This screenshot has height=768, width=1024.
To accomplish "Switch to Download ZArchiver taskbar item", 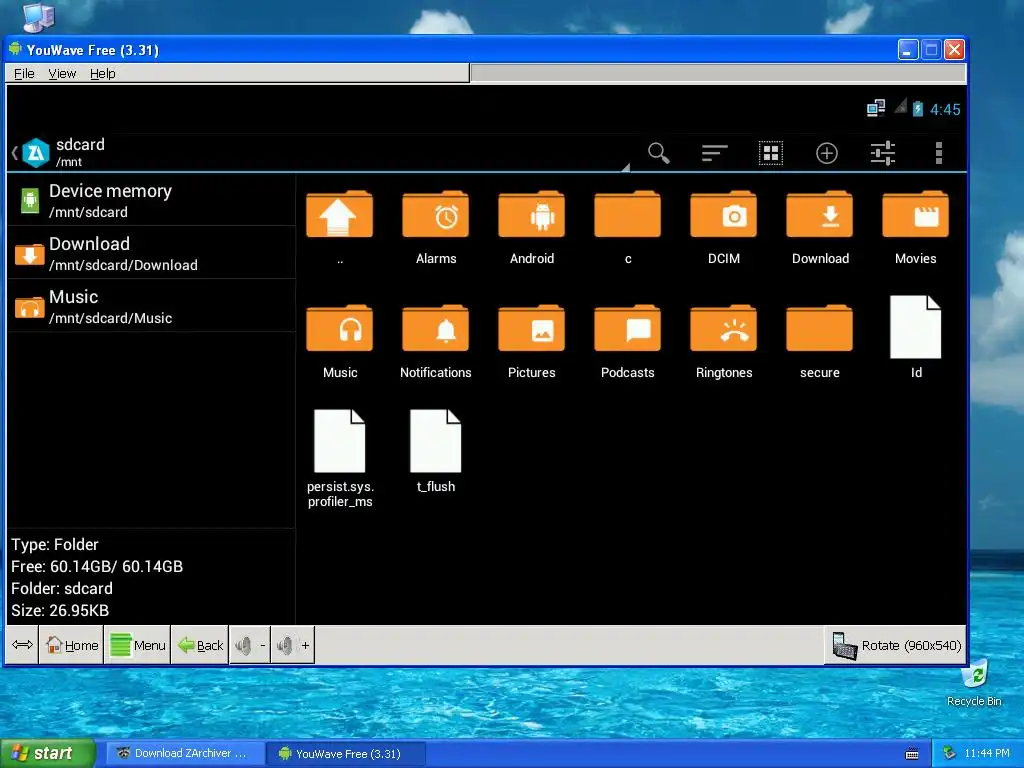I will (185, 754).
